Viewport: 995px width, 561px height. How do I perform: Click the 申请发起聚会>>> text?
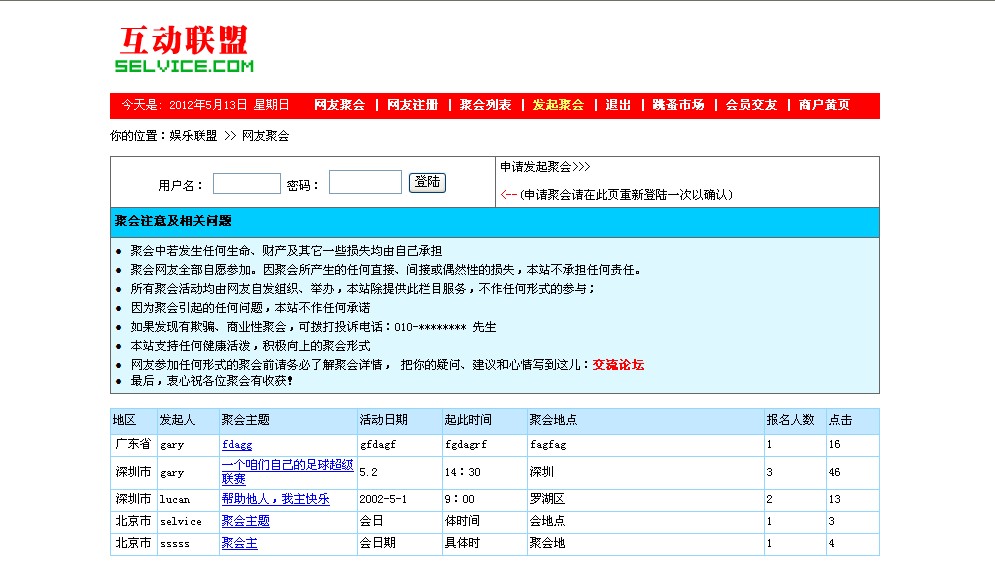(x=545, y=167)
